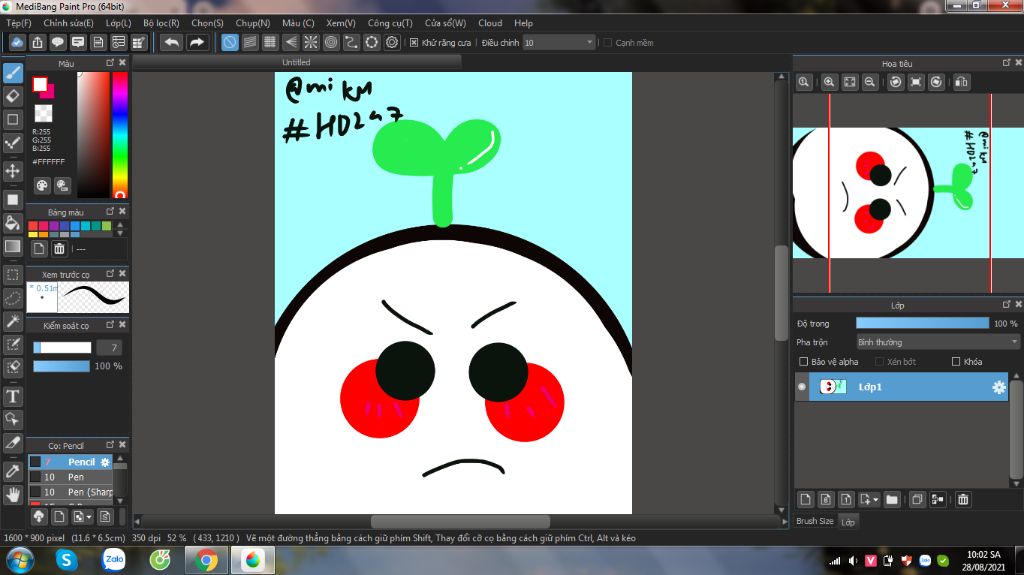Open Google Chrome from taskbar
This screenshot has height=575, width=1024.
[206, 561]
